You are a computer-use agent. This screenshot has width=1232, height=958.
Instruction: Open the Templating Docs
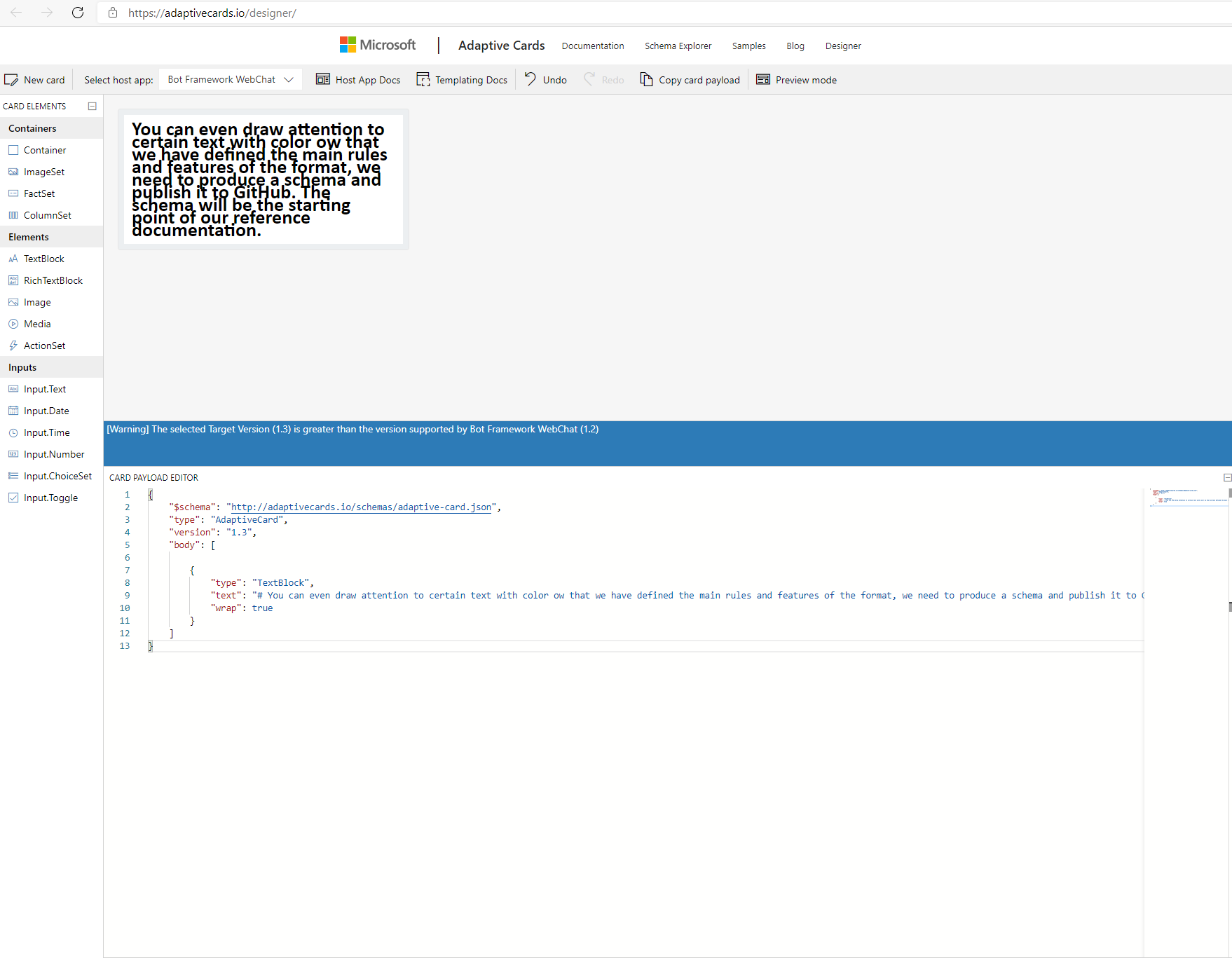click(x=462, y=79)
